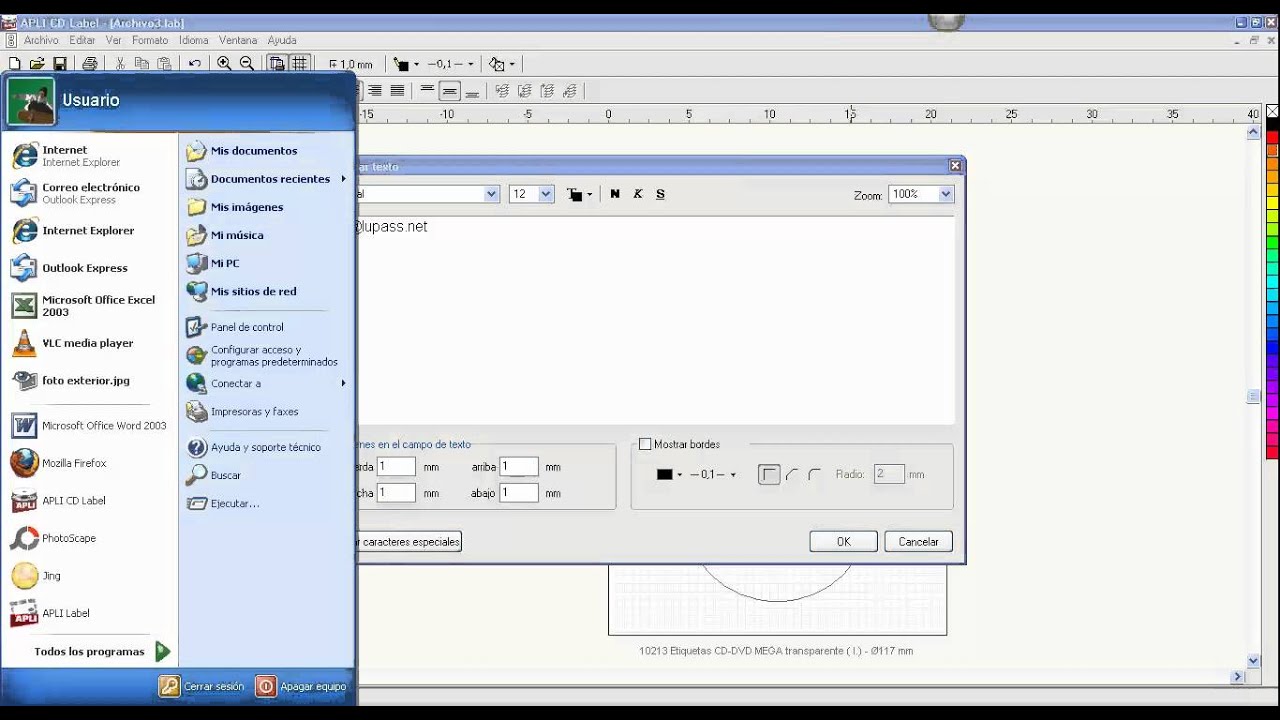Select the square corner border style

point(769,474)
